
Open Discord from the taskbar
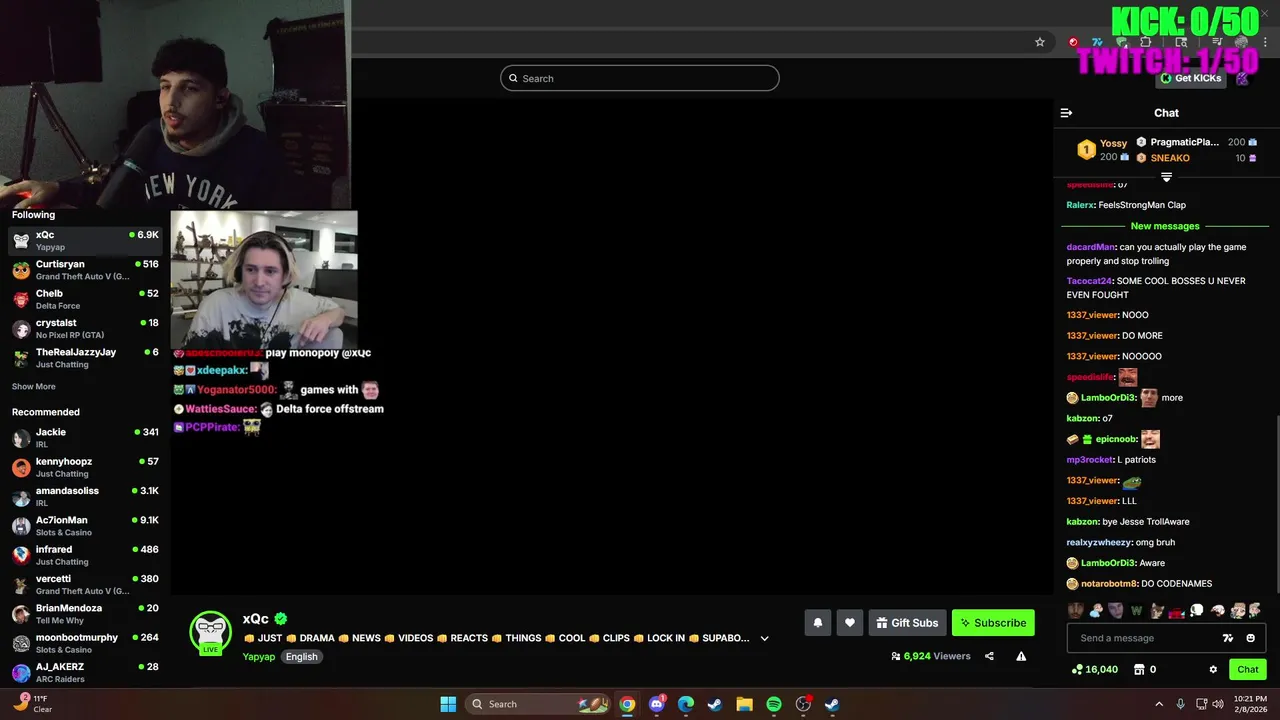(657, 704)
